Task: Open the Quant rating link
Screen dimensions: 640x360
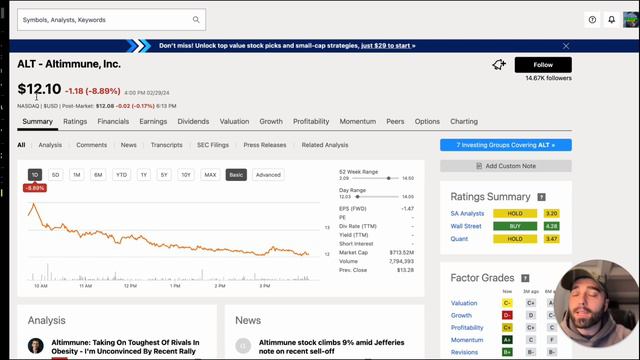Action: 459,239
